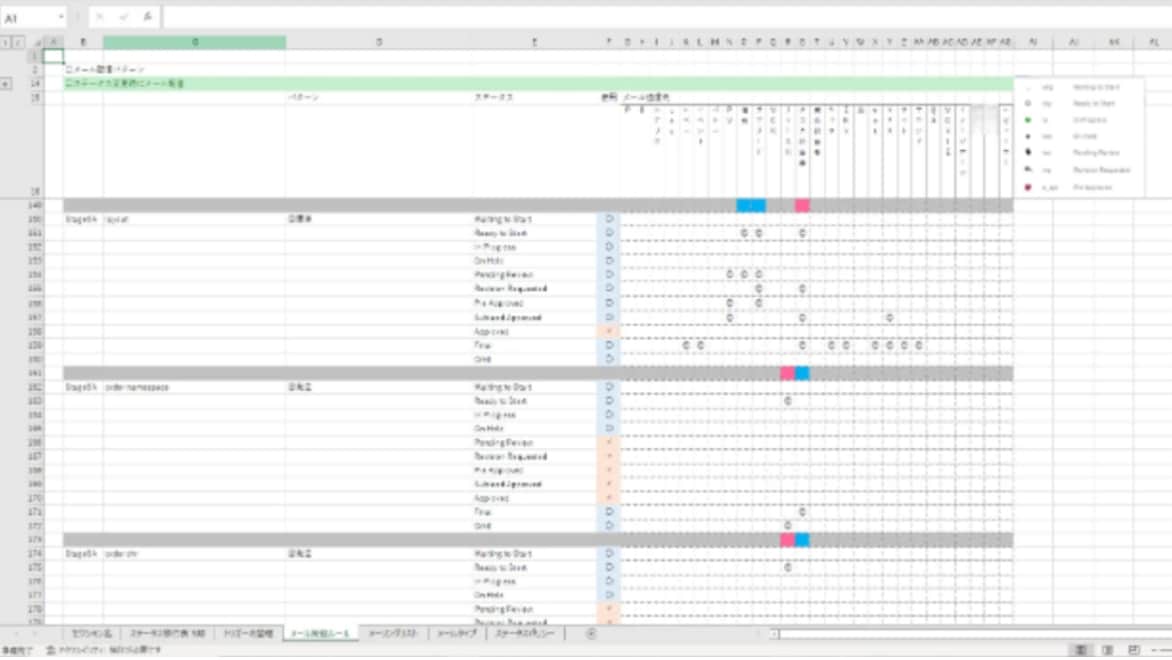Select the active green-underlined sheet tab
Screen dimensions: 1172x660
pos(319,634)
